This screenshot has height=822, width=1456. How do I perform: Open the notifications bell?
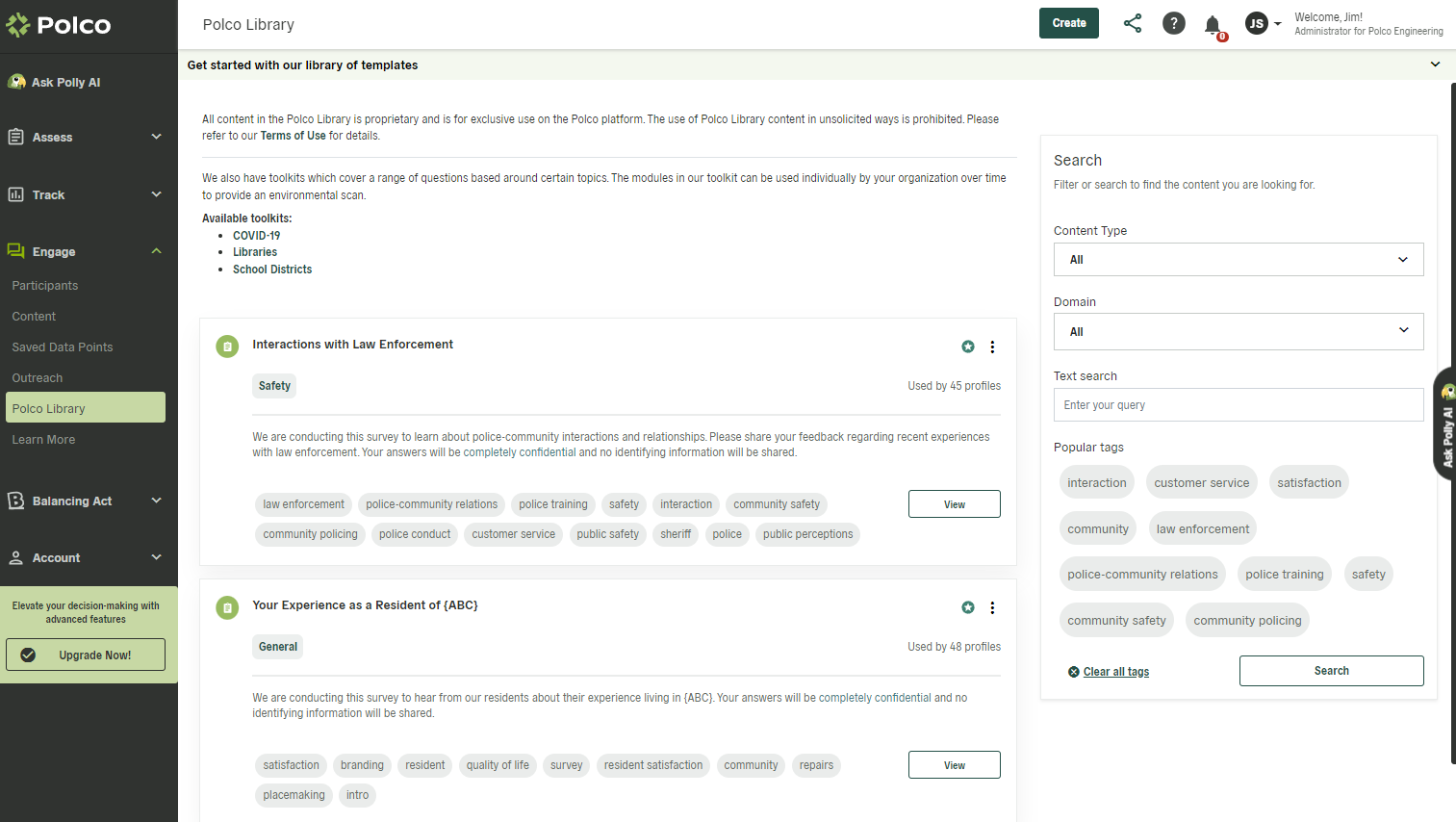[1213, 24]
